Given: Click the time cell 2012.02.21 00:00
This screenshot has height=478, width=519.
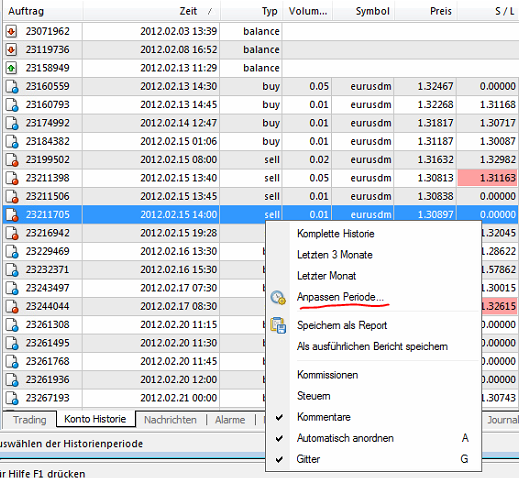Looking at the screenshot, I should pyautogui.click(x=179, y=398).
